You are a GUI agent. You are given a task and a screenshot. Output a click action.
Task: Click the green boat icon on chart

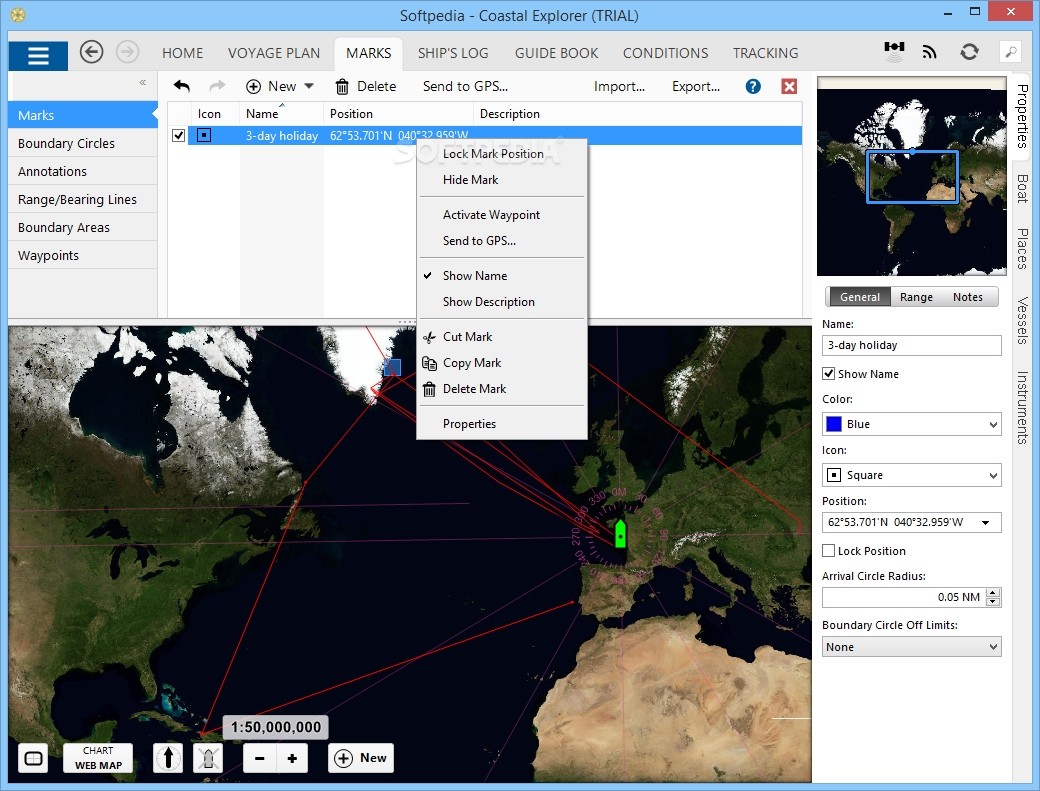620,534
